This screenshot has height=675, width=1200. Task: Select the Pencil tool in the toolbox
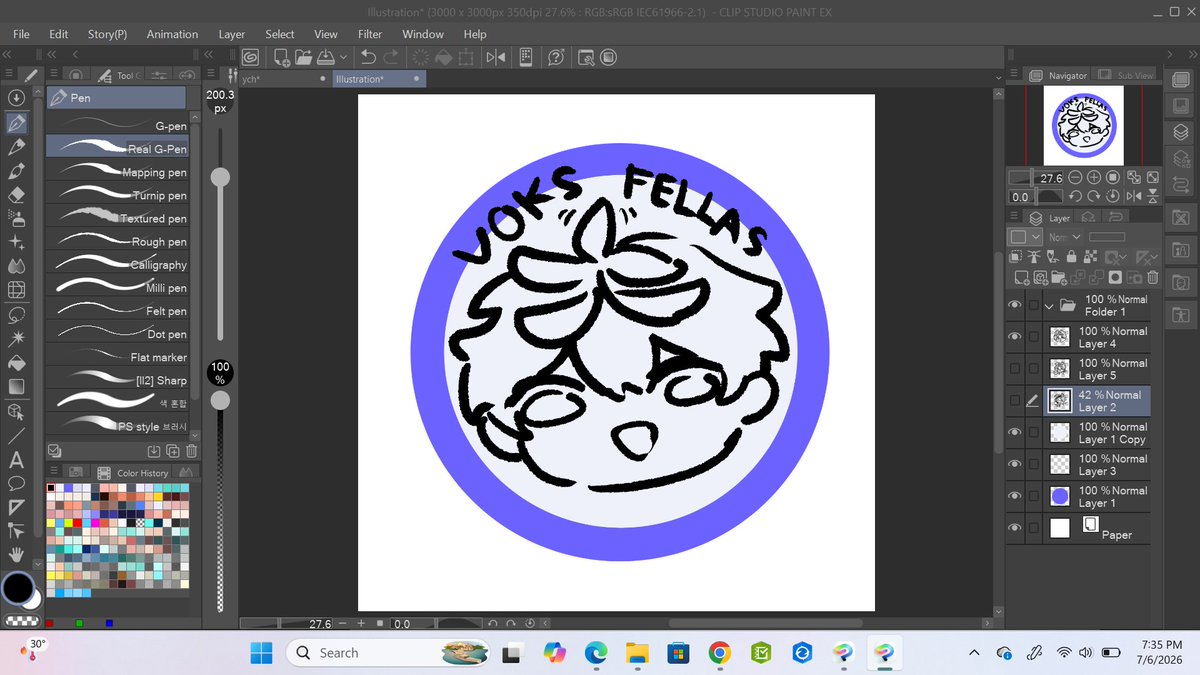tap(16, 147)
